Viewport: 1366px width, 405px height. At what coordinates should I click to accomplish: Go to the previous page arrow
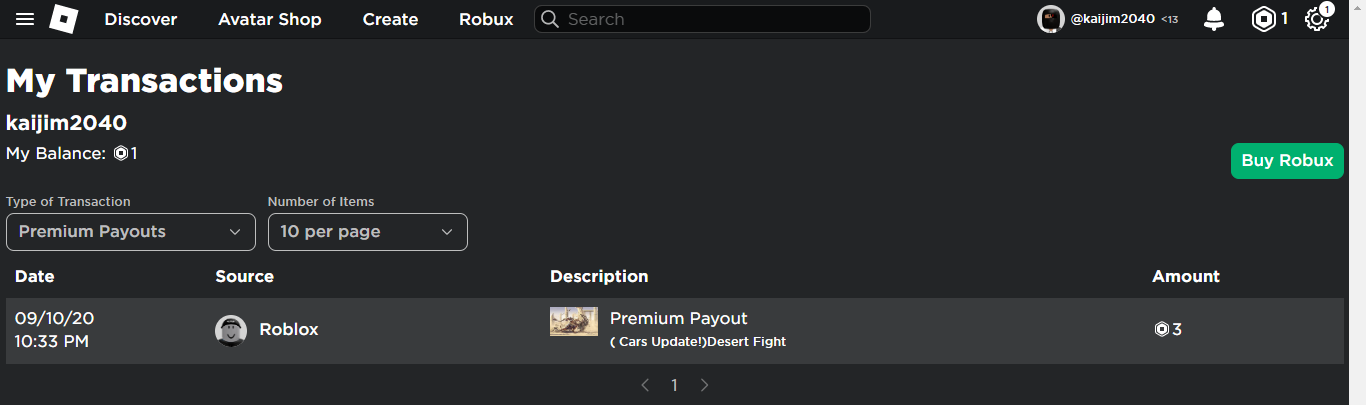pos(645,385)
